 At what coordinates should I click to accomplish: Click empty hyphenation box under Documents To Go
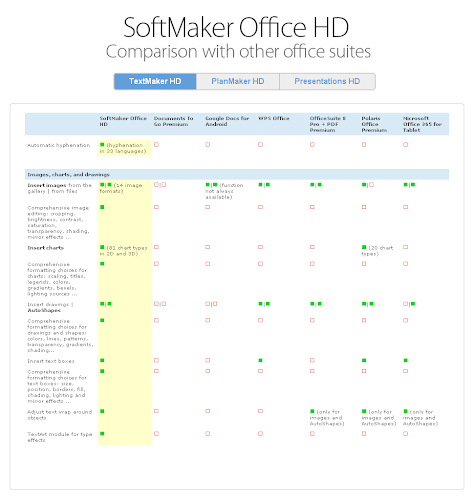point(156,145)
